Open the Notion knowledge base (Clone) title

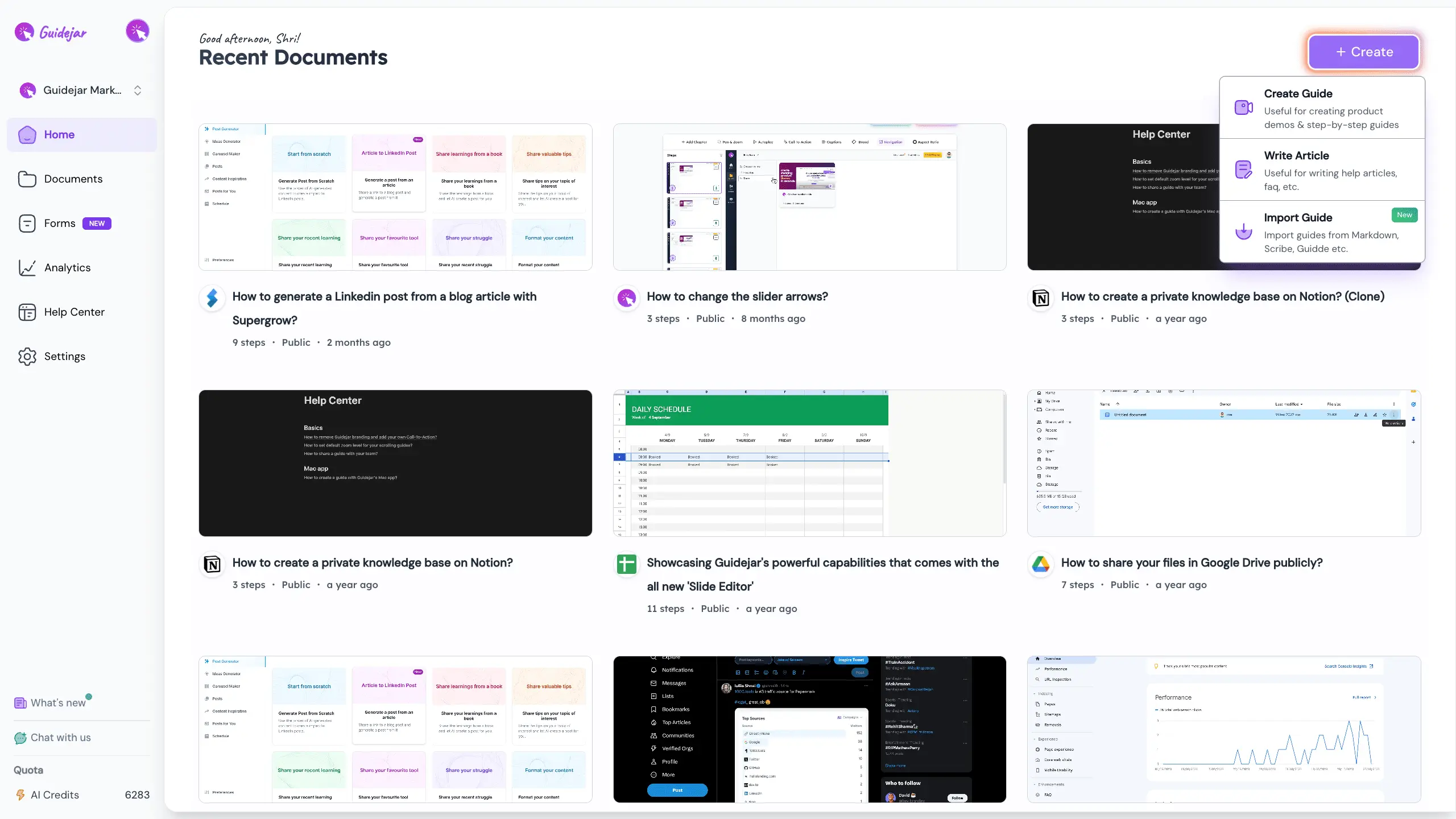[1223, 296]
